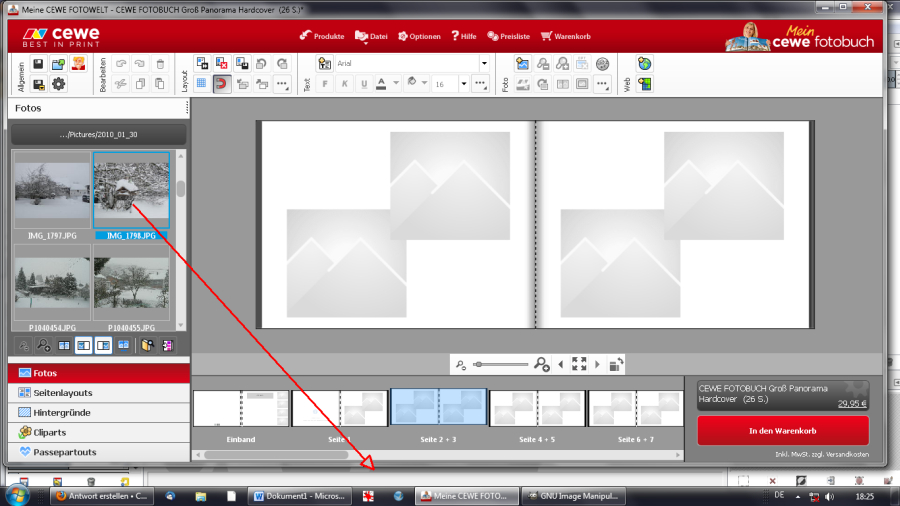
Task: Click the zoom slider on the page view bar
Action: 501,364
